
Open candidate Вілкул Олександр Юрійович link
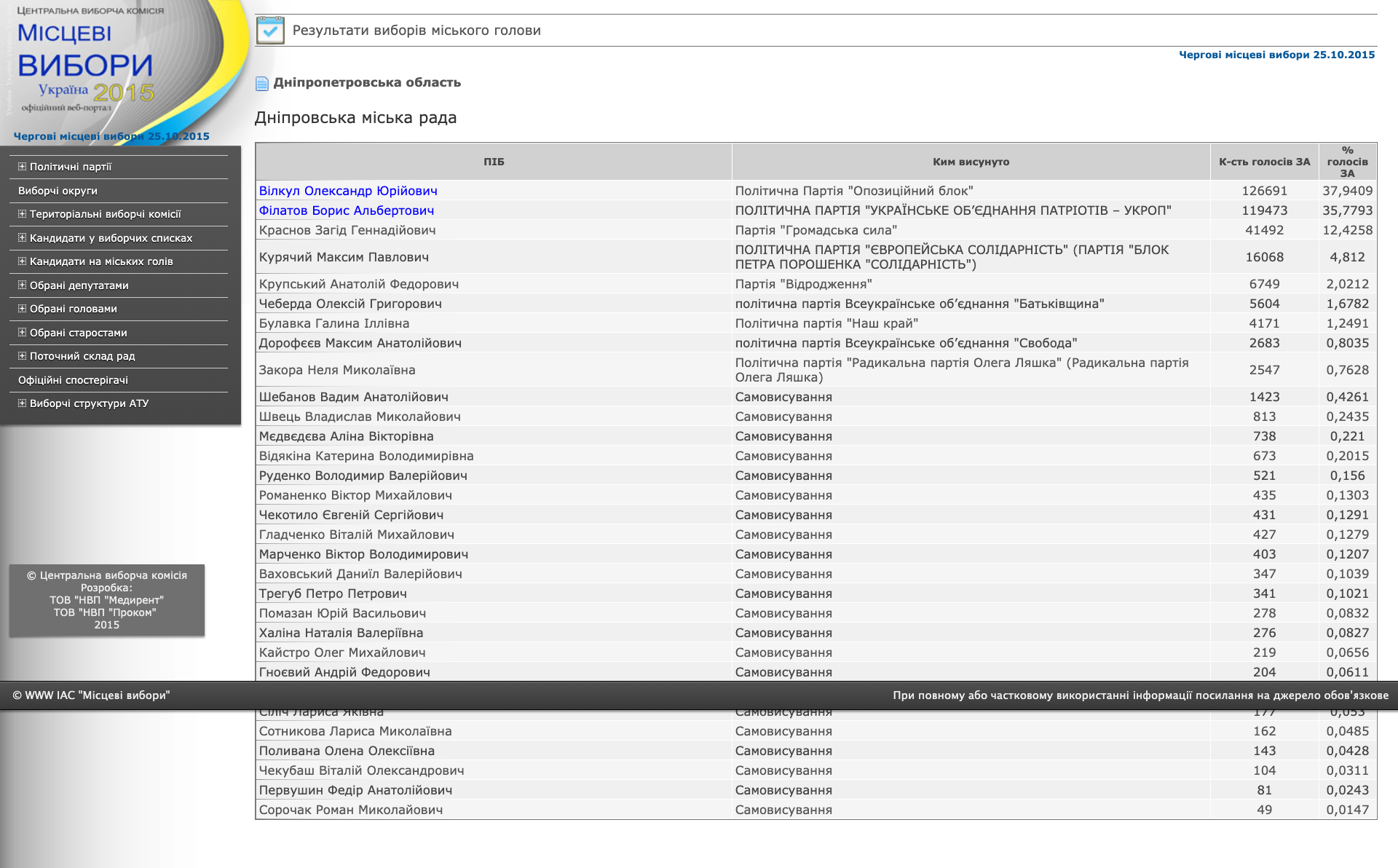pos(348,191)
